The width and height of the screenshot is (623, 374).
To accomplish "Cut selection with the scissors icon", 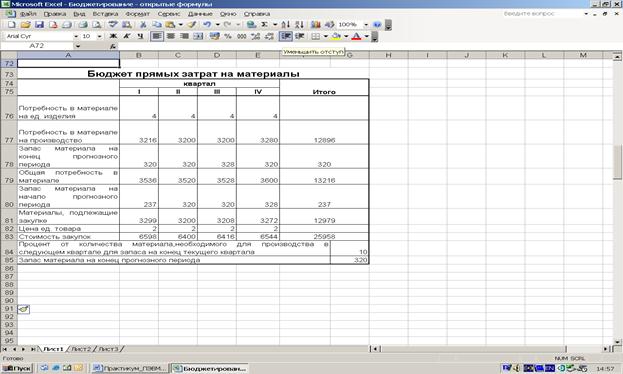I will pyautogui.click(x=143, y=25).
